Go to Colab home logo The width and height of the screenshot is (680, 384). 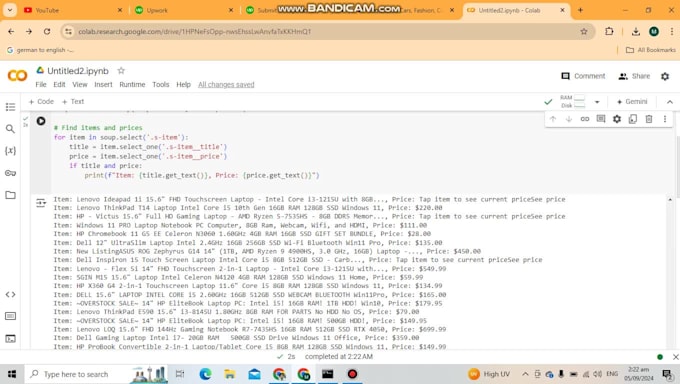tap(17, 75)
